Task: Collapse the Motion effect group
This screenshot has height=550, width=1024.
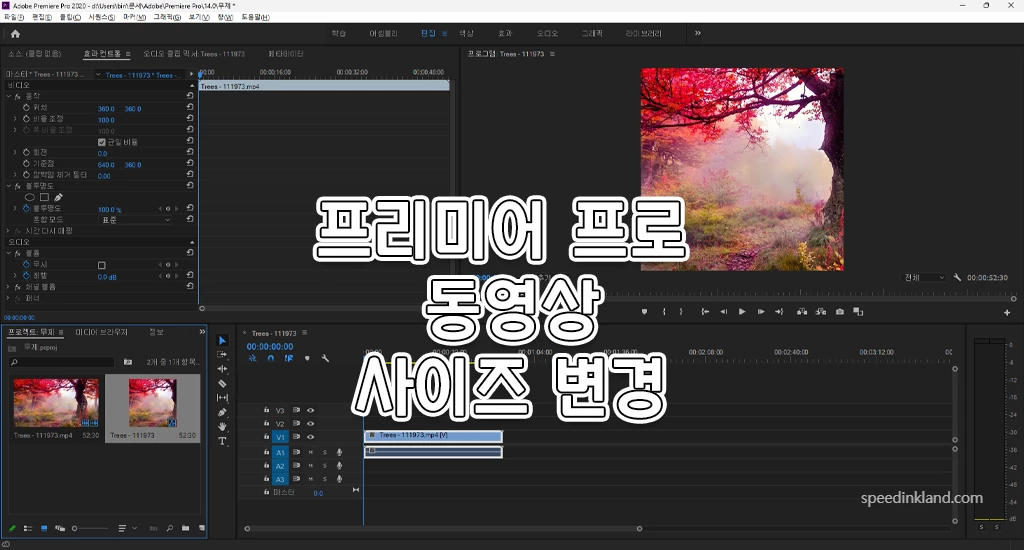Action: click(9, 96)
